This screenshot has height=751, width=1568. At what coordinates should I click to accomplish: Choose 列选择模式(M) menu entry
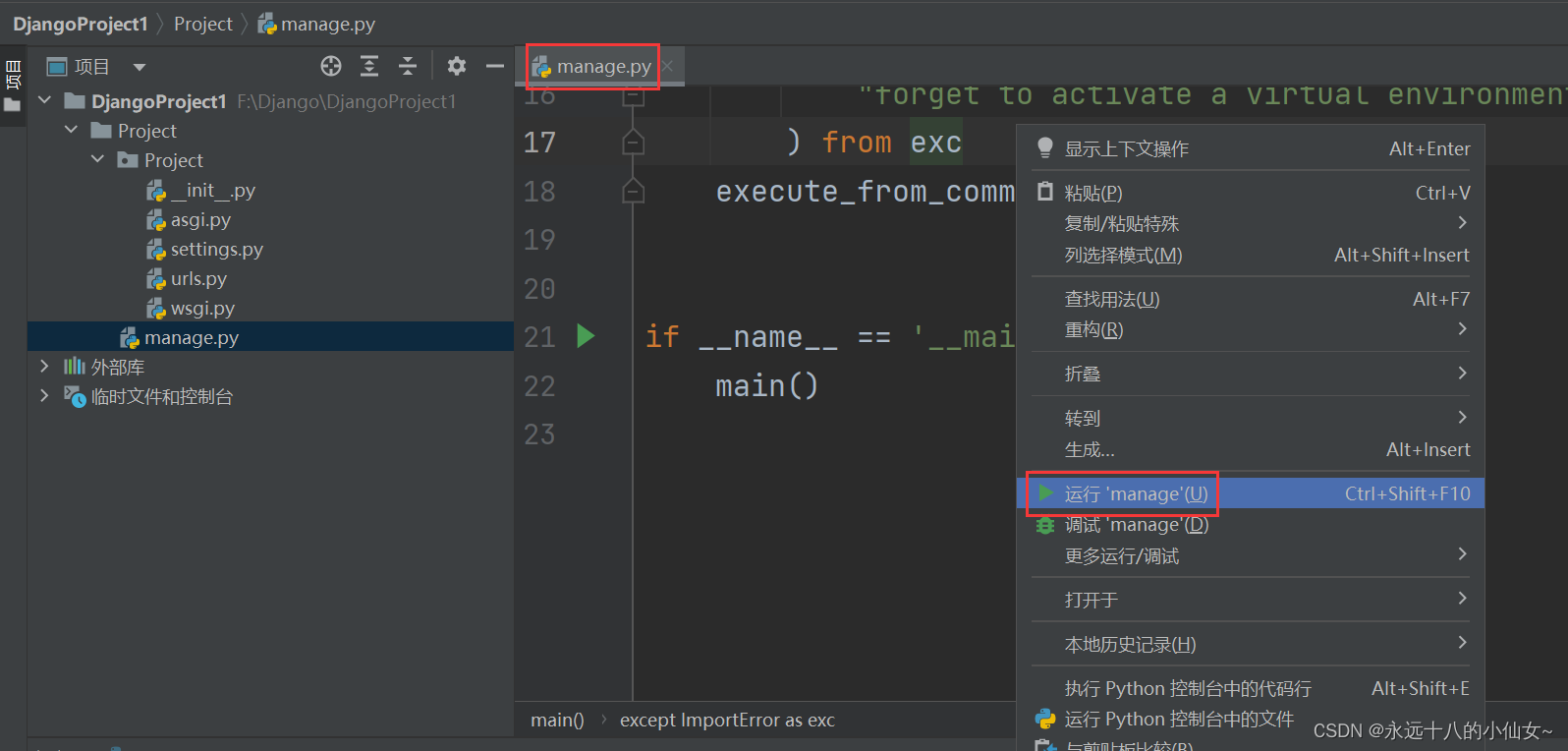1251,255
